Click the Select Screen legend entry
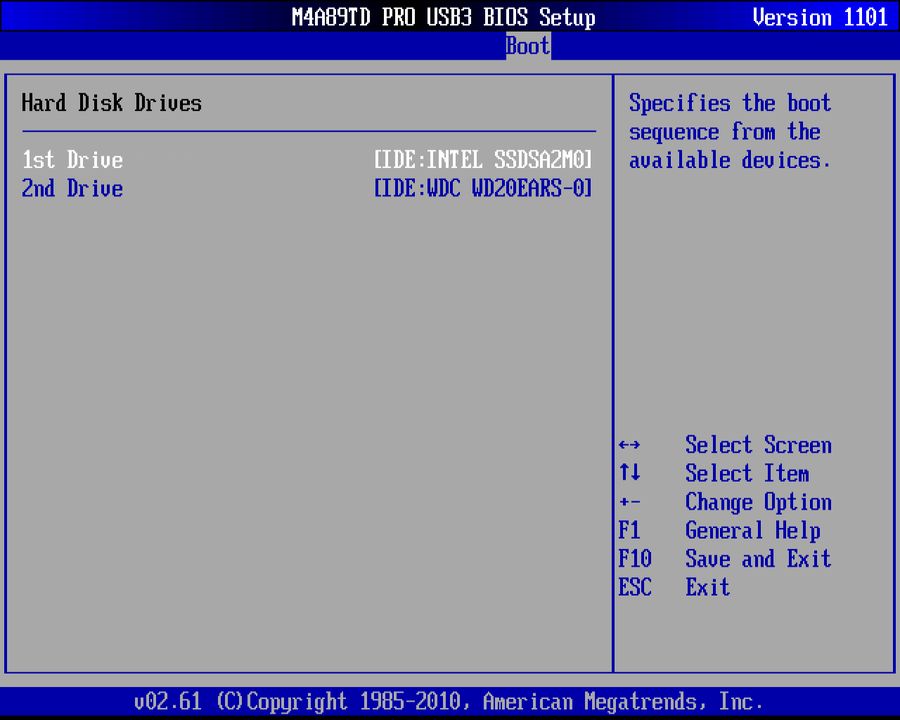 pyautogui.click(x=758, y=445)
